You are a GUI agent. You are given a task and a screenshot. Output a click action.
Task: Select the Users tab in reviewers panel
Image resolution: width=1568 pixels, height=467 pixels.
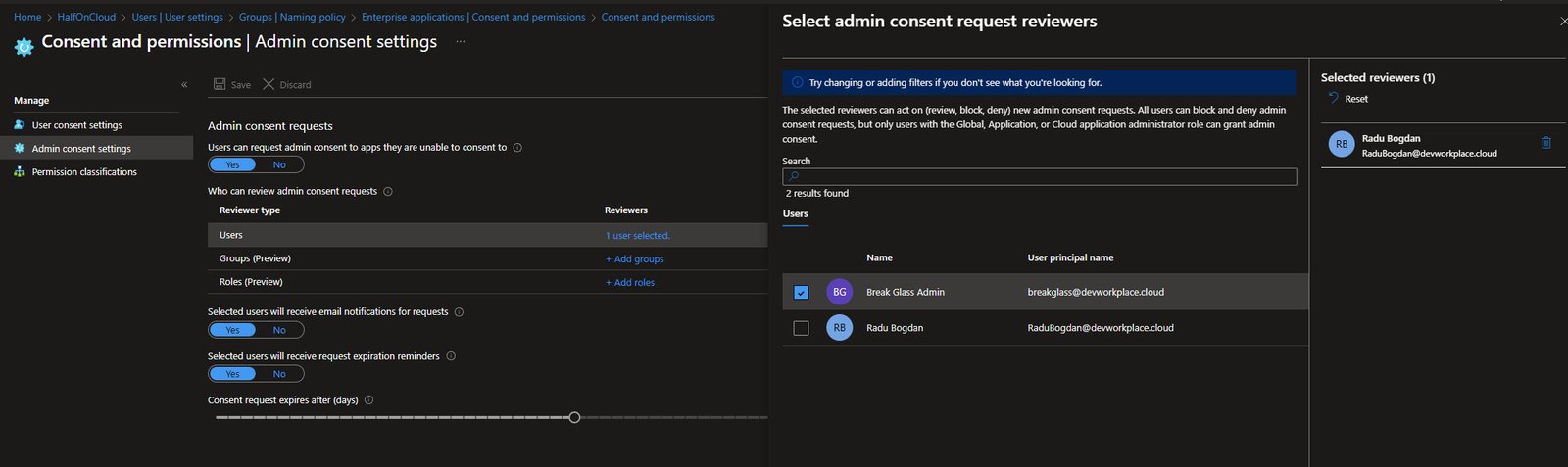pos(795,213)
